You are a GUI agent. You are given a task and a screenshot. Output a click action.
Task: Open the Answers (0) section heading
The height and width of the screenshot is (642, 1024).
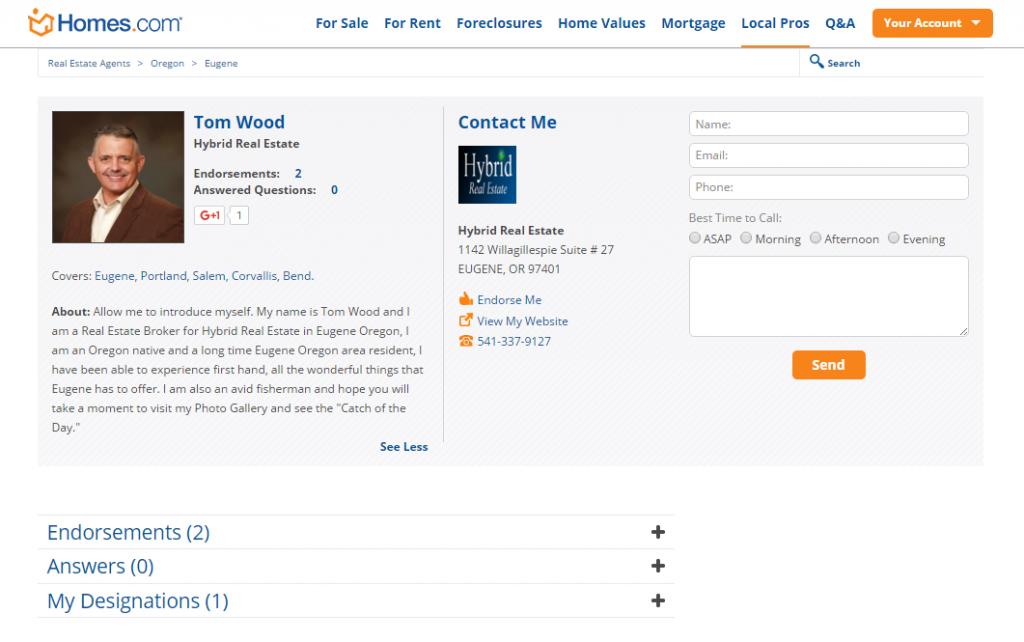coord(101,566)
